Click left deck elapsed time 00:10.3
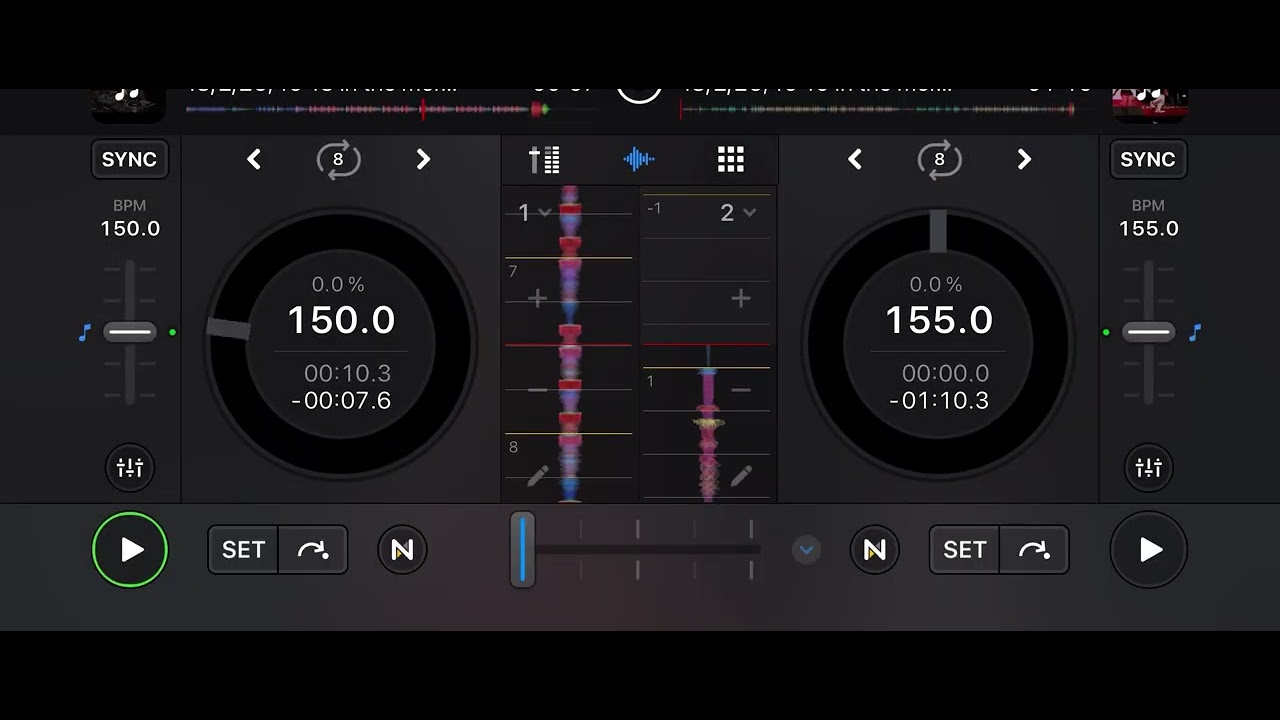1280x720 pixels. click(347, 373)
